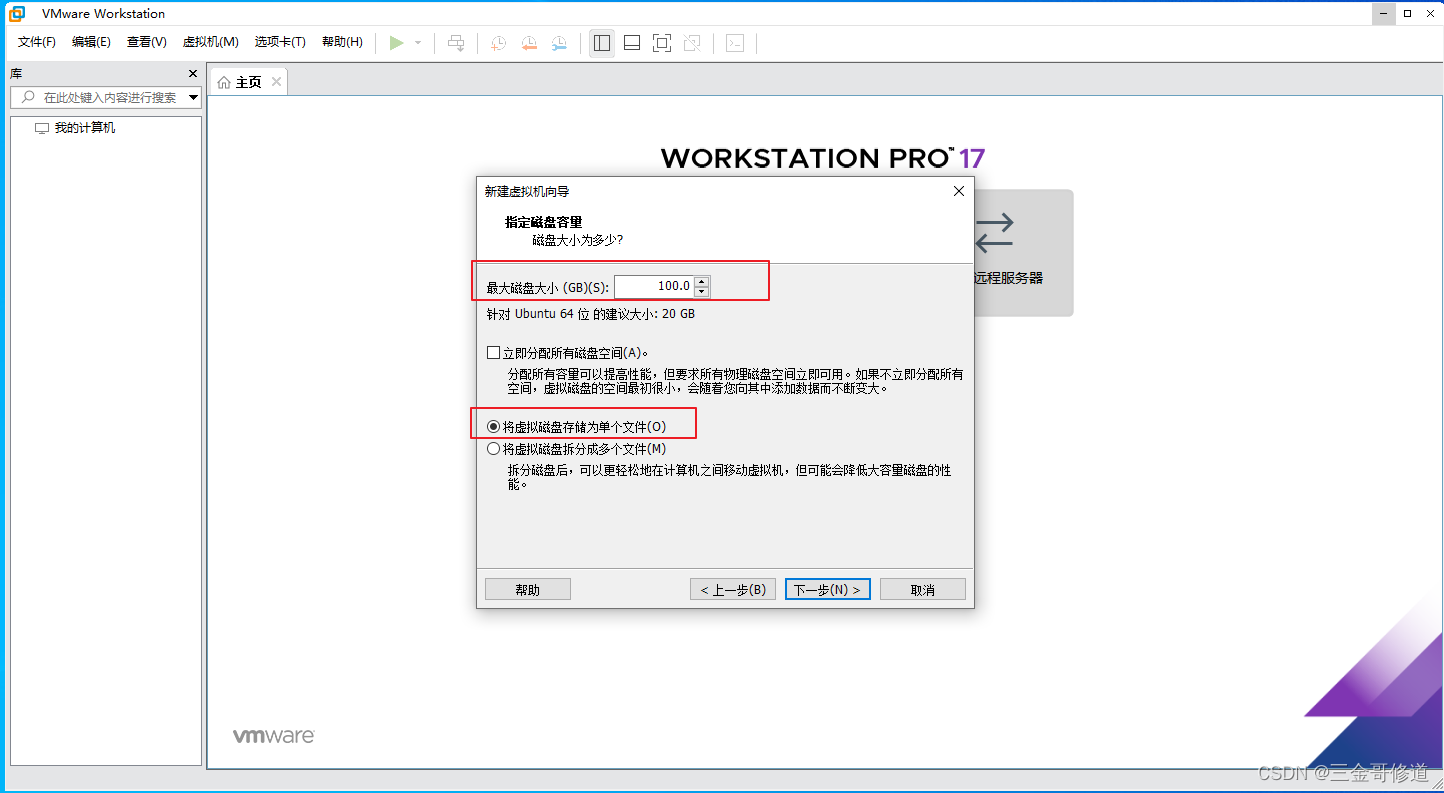Click the magnifier icon in library search
Image resolution: width=1444 pixels, height=793 pixels.
pyautogui.click(x=28, y=97)
